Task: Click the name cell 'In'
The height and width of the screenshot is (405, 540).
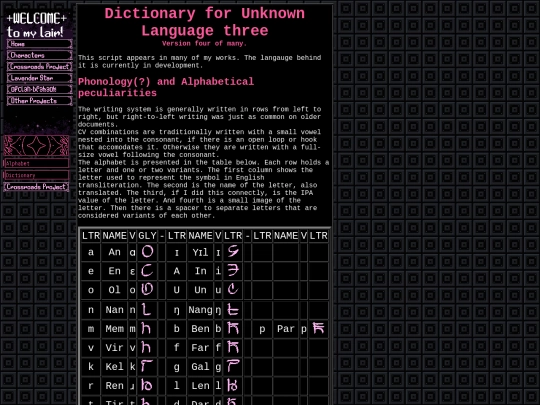Action: [x=200, y=271]
